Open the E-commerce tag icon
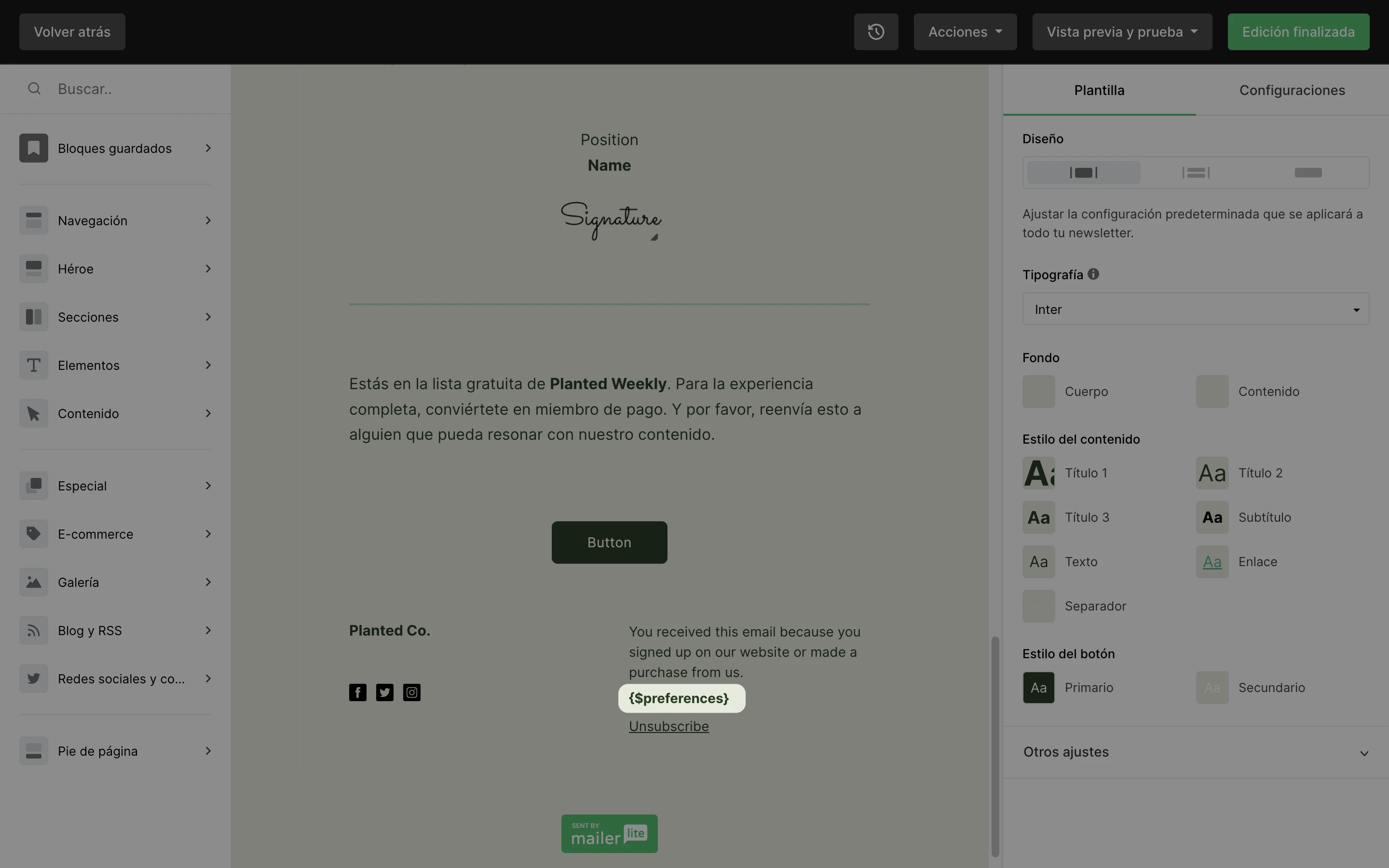Viewport: 1389px width, 868px height. coord(33,534)
